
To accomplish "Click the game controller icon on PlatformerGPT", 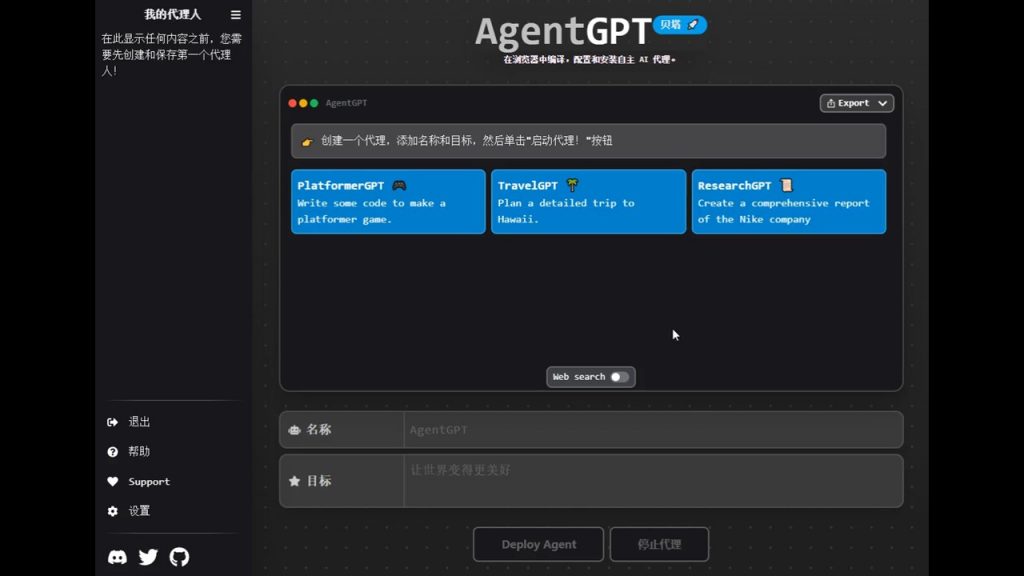I will tap(399, 185).
